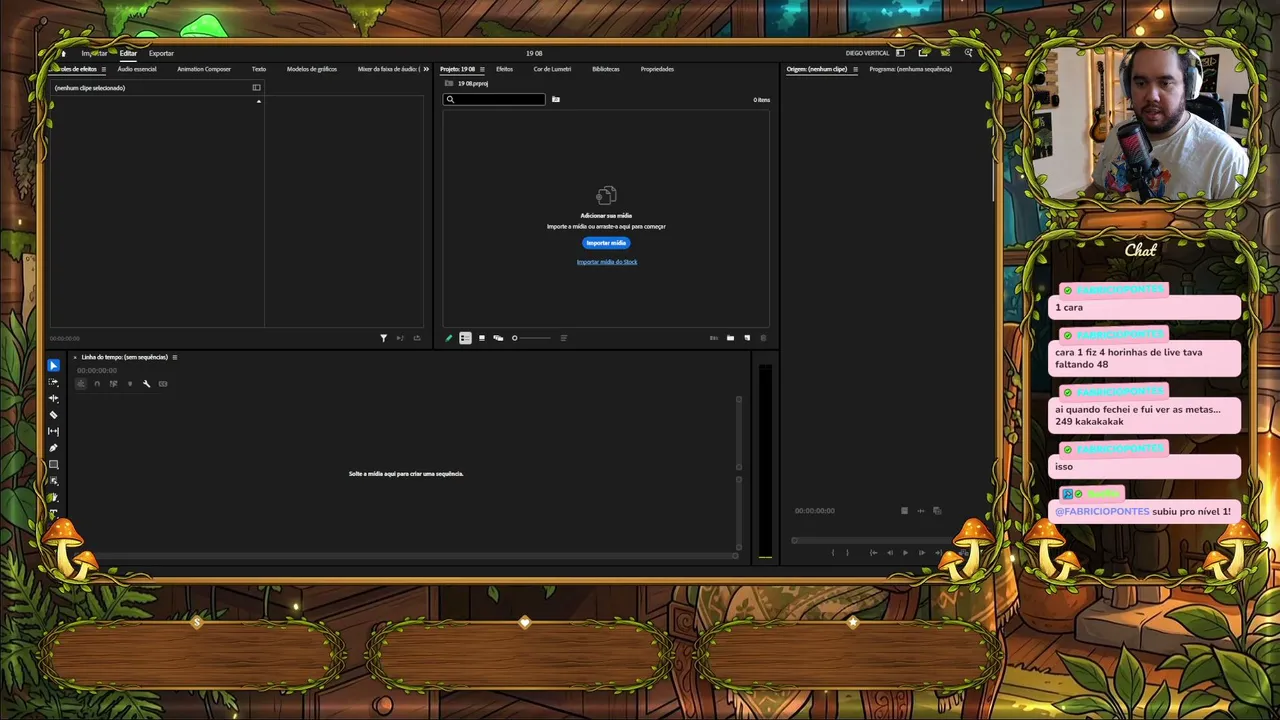Click 19 08.prproj project file name
The image size is (1280, 720).
pos(473,84)
